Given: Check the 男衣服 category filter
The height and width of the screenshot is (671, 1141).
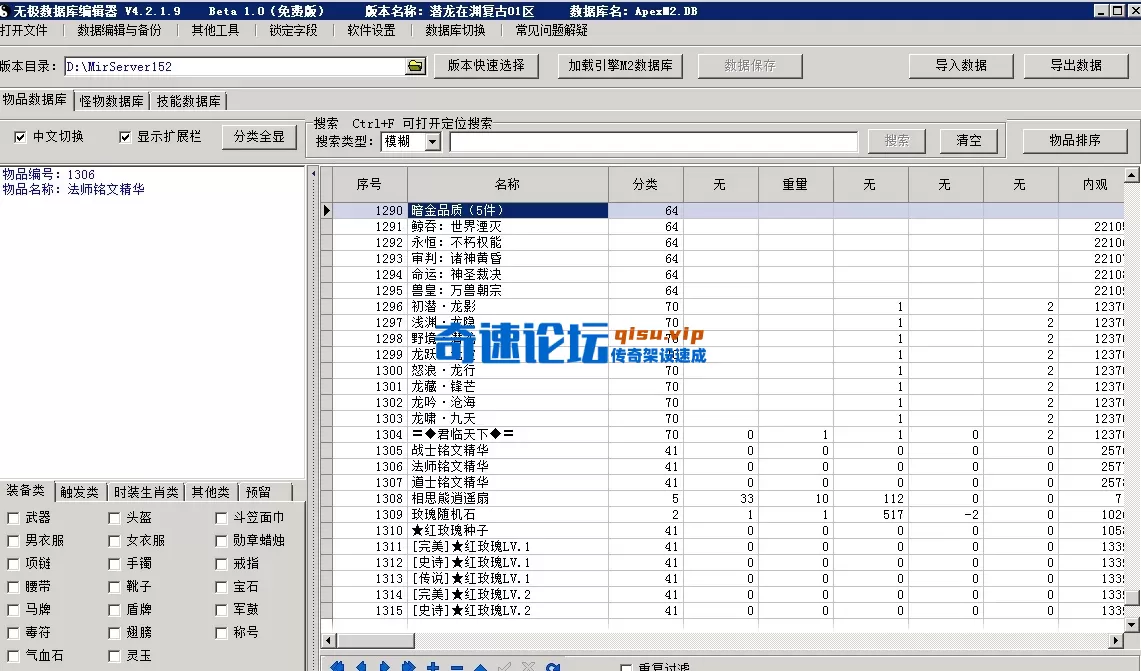Looking at the screenshot, I should tap(13, 541).
